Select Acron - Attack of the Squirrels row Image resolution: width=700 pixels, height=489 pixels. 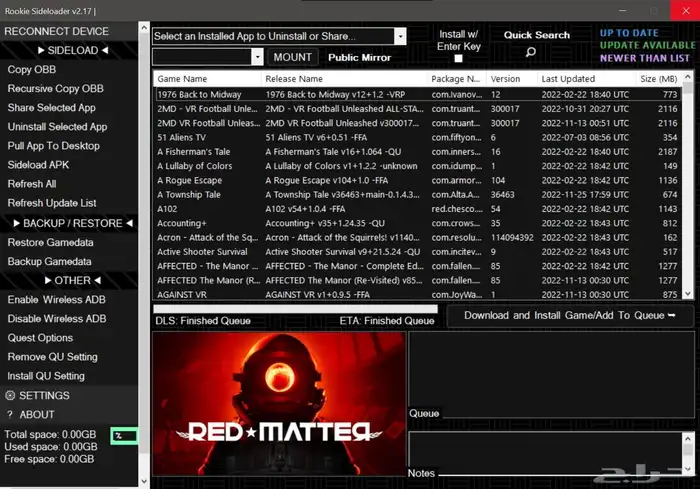[x=418, y=238]
